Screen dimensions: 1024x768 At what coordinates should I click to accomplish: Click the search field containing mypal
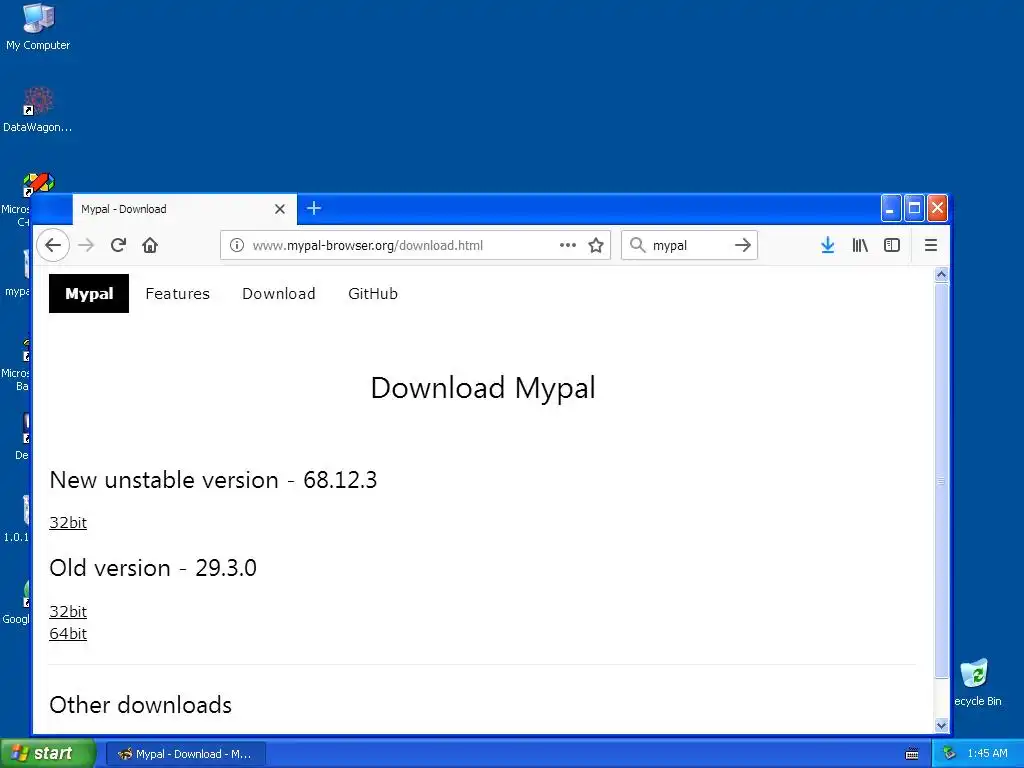click(689, 246)
